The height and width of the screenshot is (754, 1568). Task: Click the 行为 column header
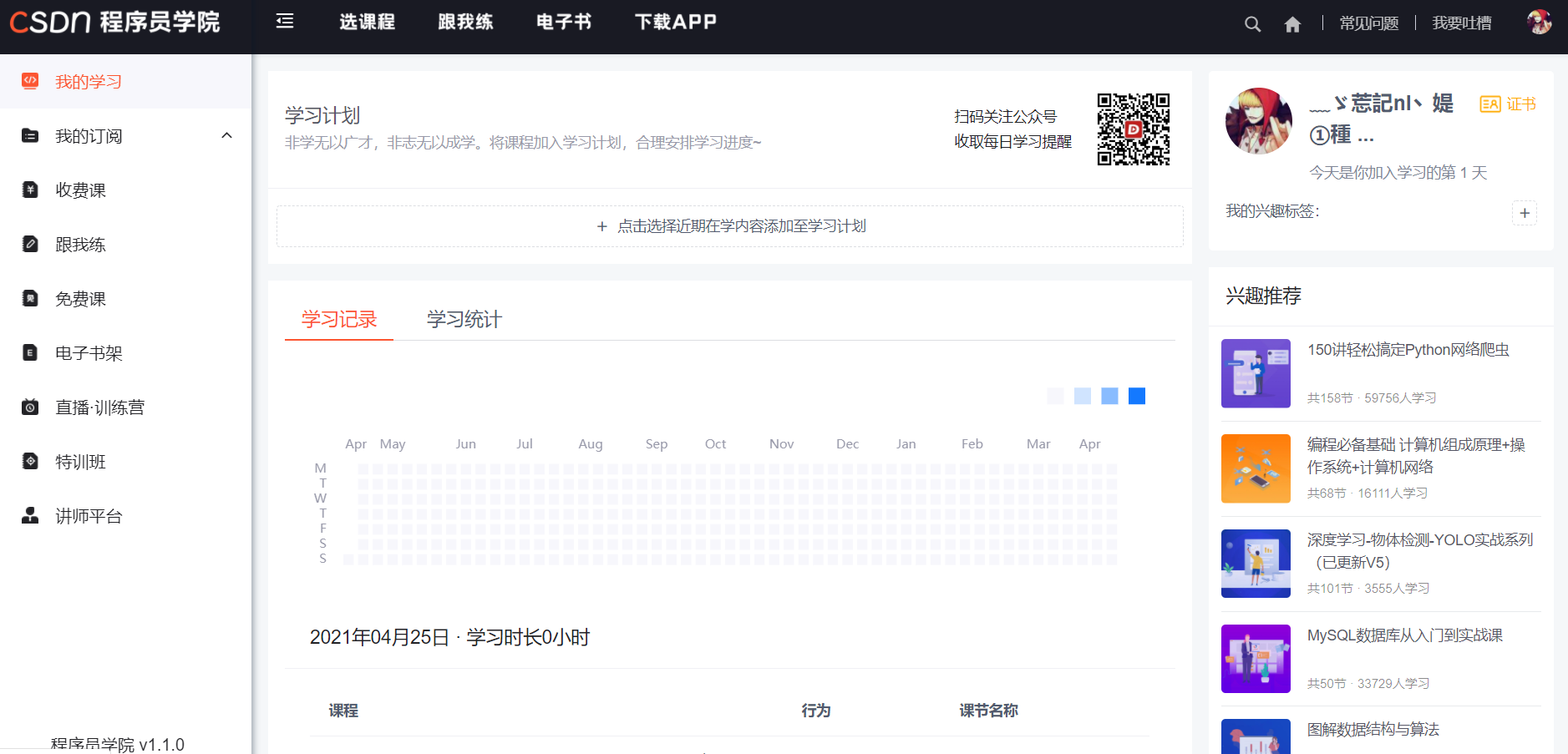pyautogui.click(x=816, y=711)
